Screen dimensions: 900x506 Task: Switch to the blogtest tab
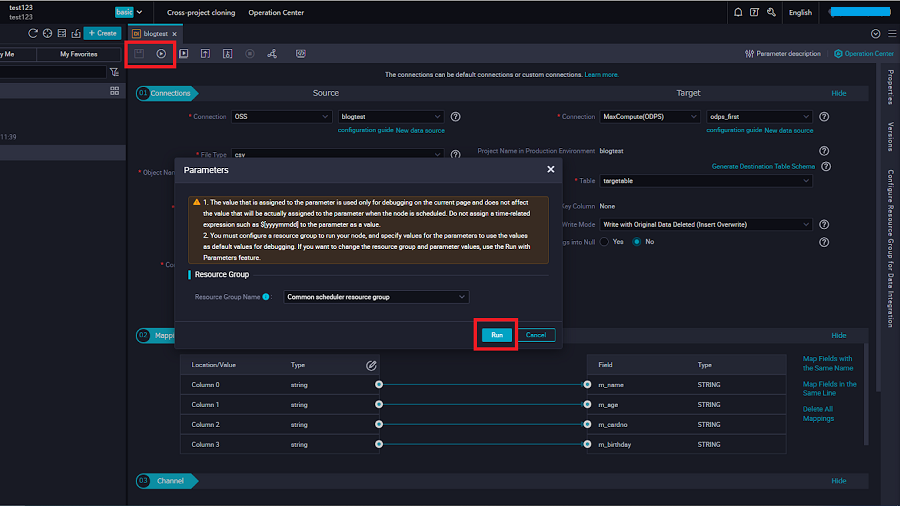pyautogui.click(x=154, y=33)
